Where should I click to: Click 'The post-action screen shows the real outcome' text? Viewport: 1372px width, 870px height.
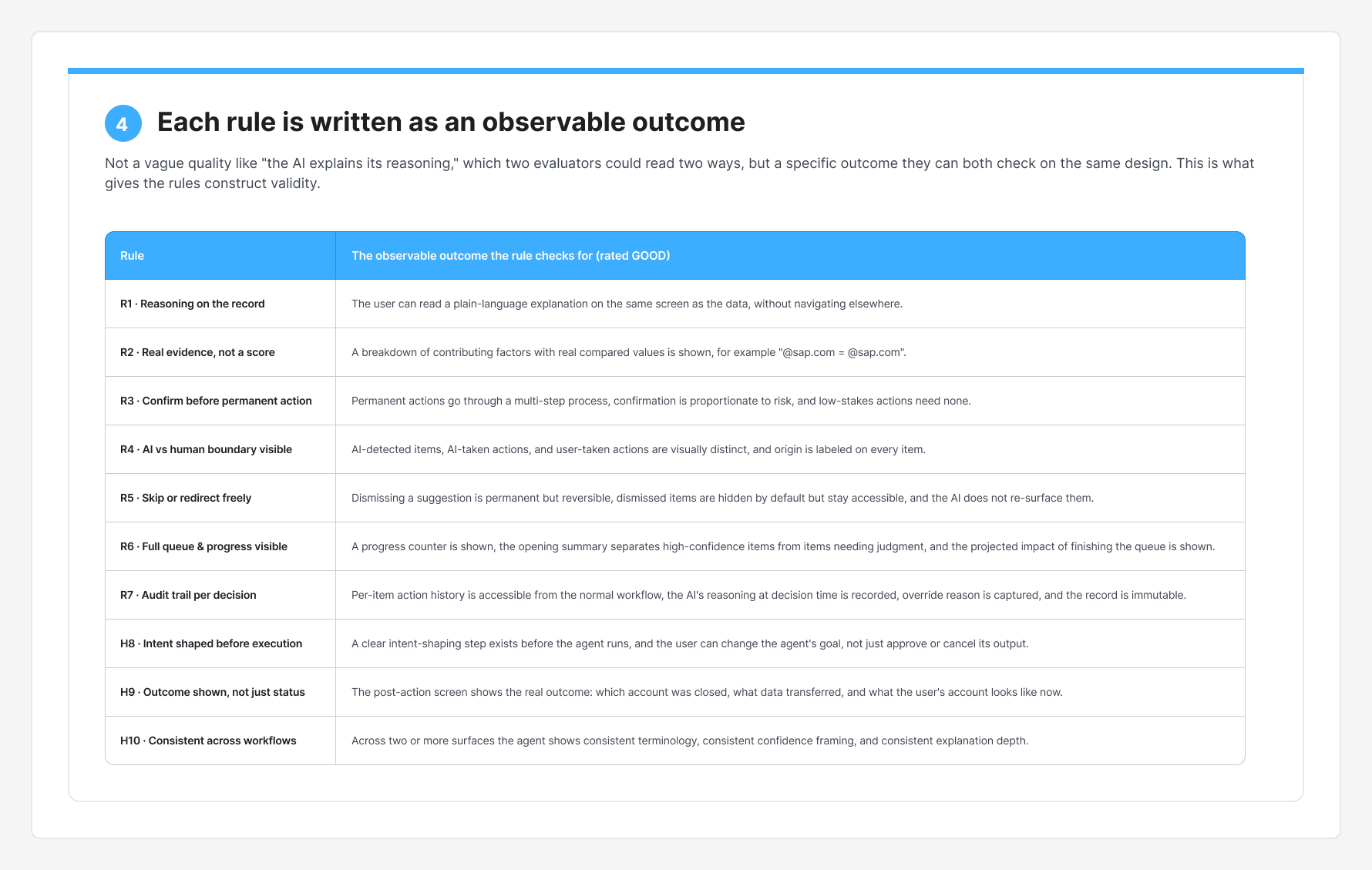click(707, 692)
